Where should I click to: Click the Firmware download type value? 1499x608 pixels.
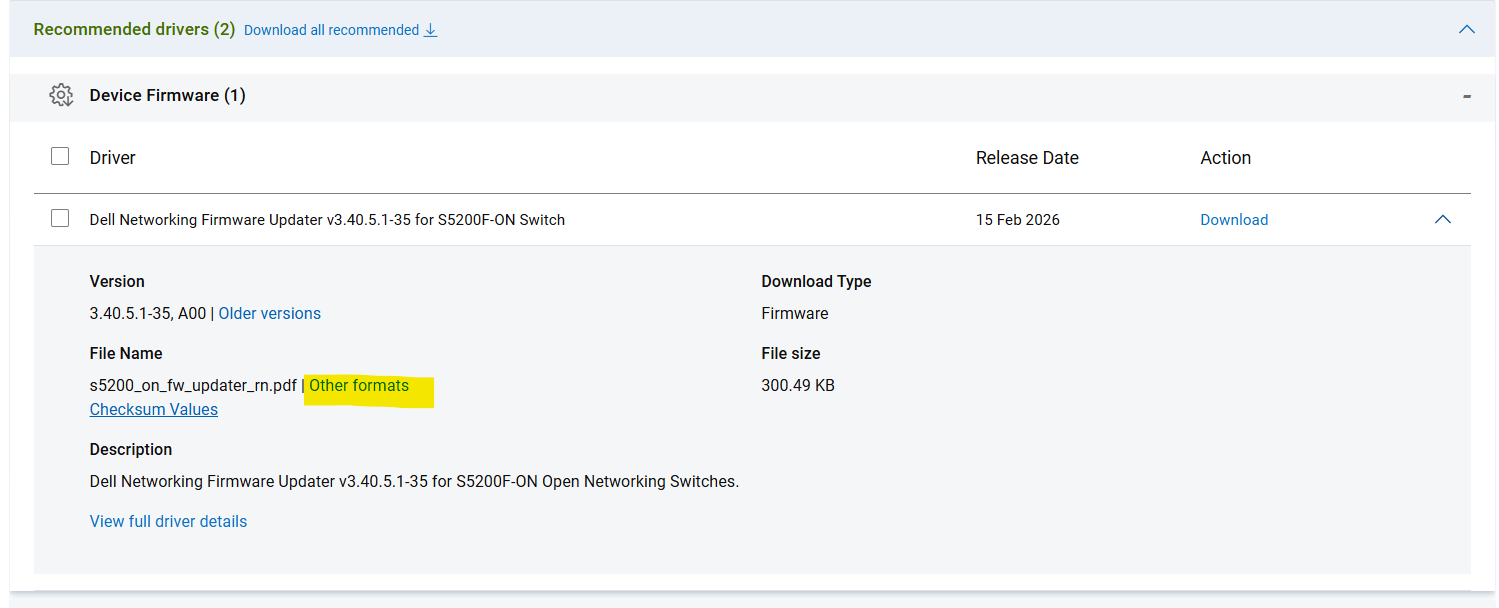coord(795,314)
